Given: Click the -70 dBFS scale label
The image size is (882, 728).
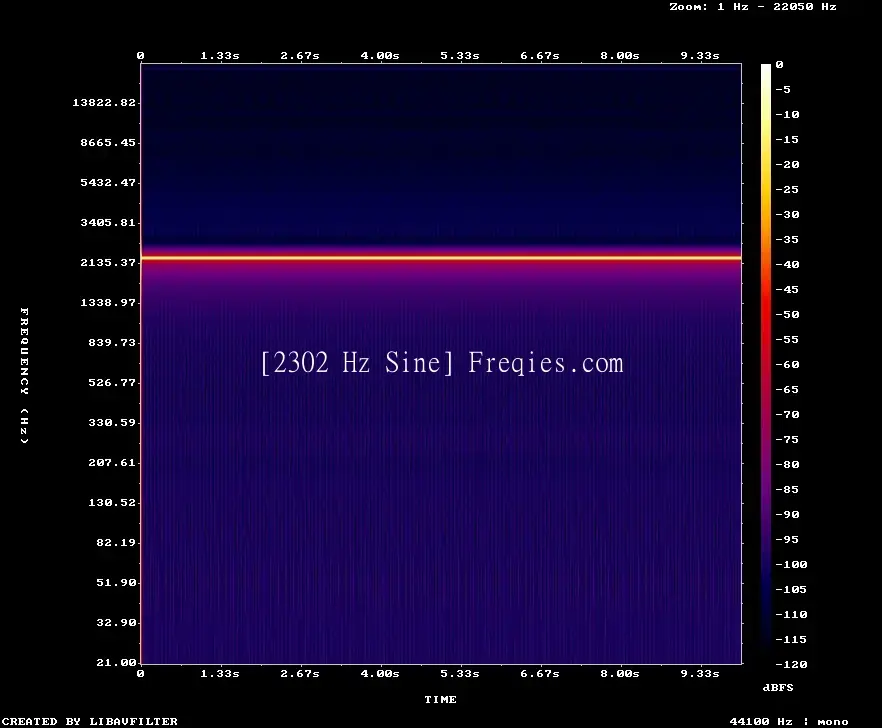Looking at the screenshot, I should 787,414.
